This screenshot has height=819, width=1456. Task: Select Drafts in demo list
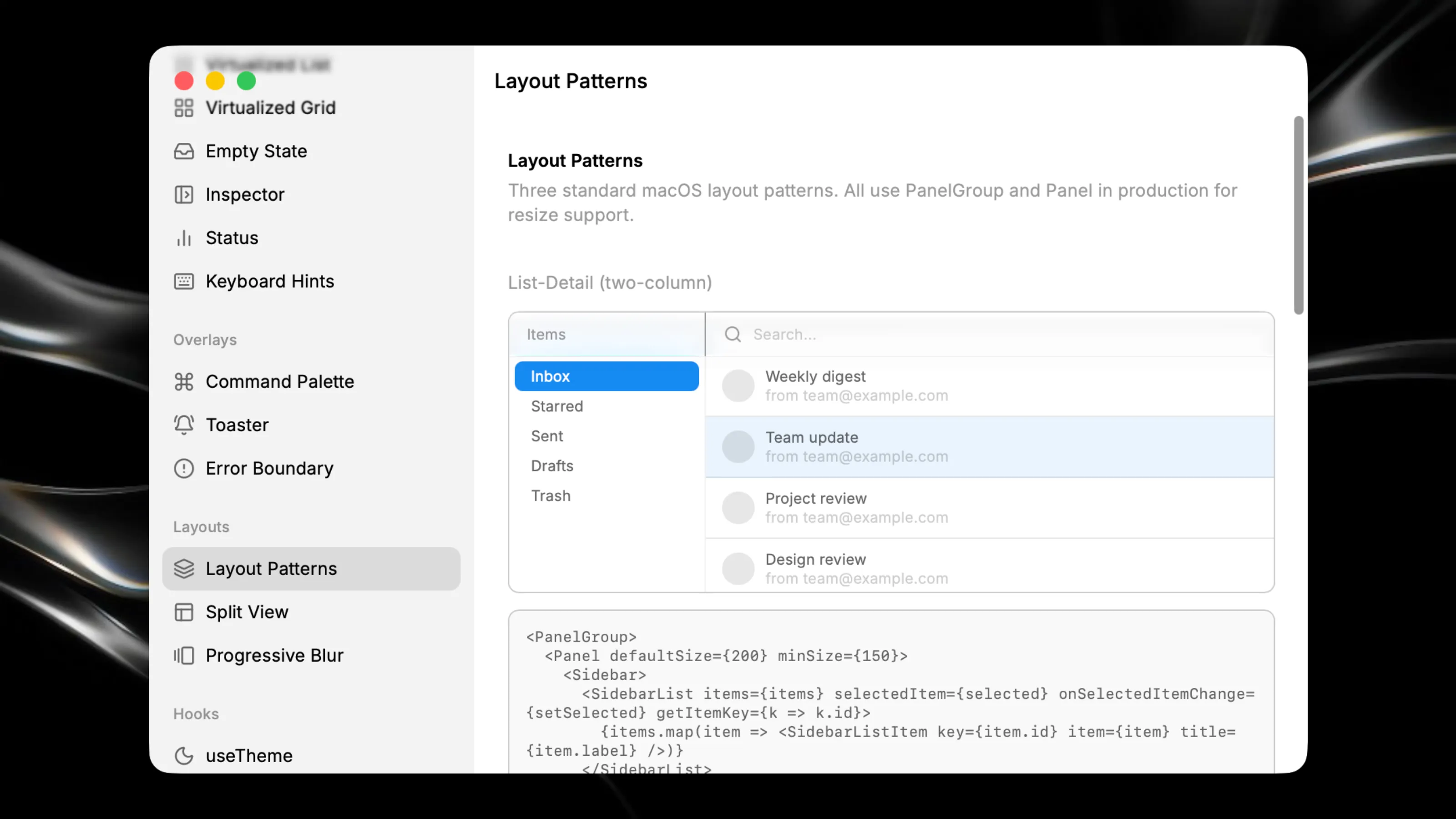click(x=607, y=466)
